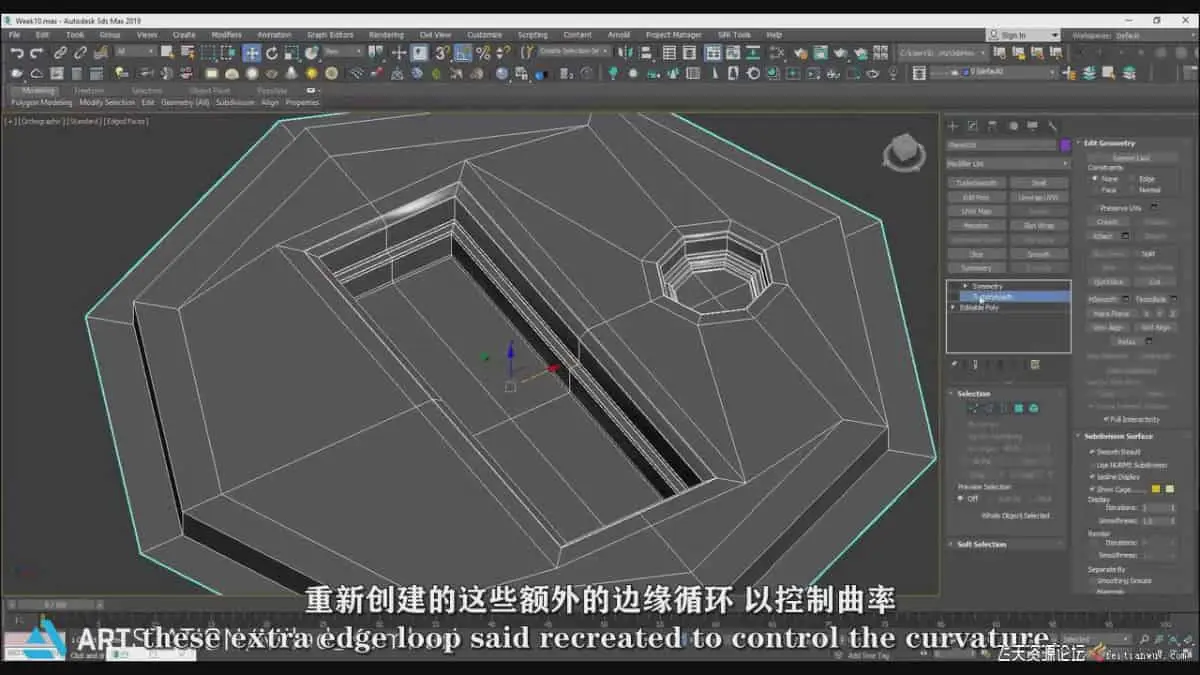Screen dimensions: 1200x675
Task: Switch to the Modeling ribbon tab
Action: (x=39, y=91)
